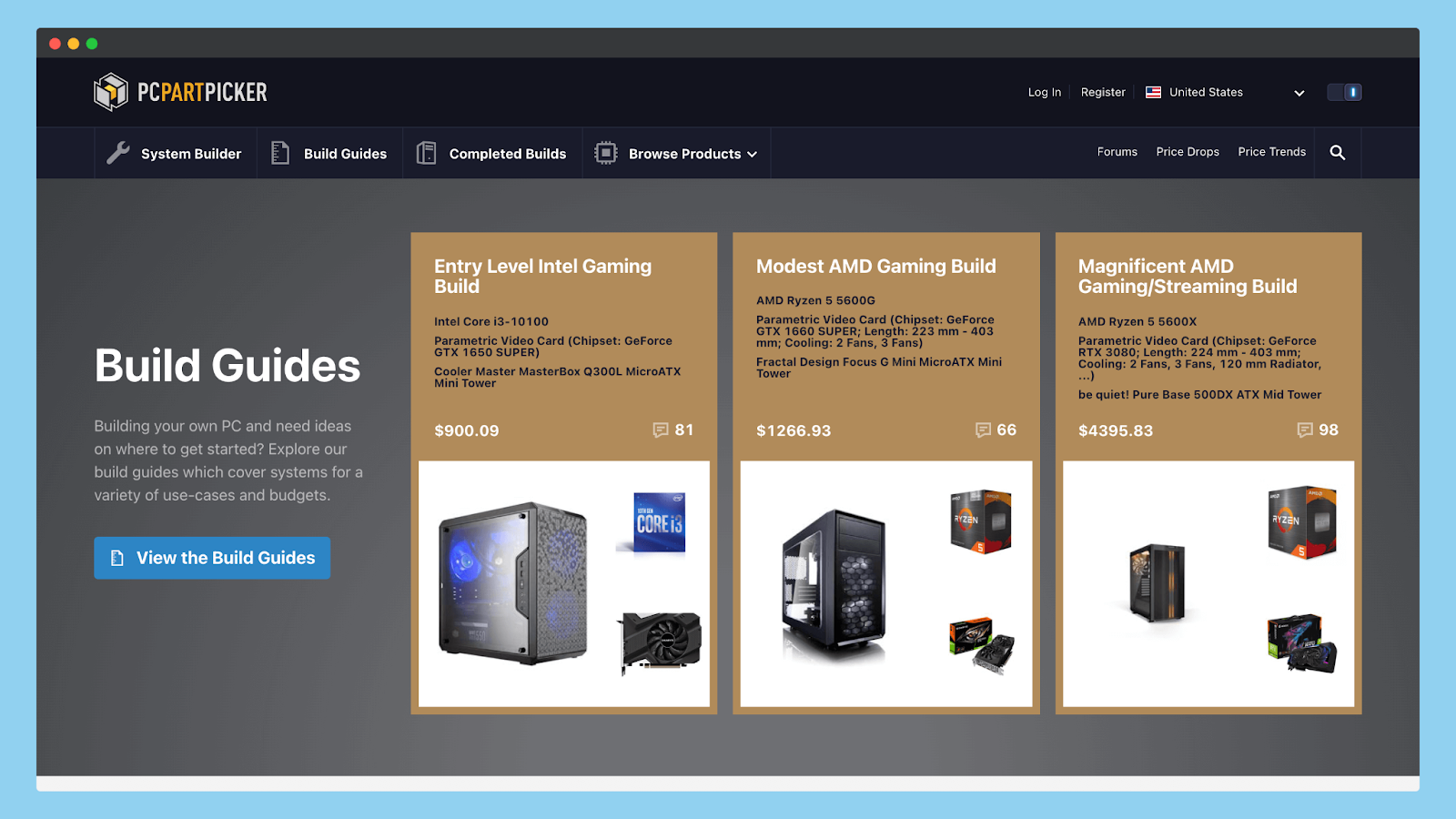Click the $4395.83 price
The width and height of the screenshot is (1456, 819).
pyautogui.click(x=1116, y=430)
